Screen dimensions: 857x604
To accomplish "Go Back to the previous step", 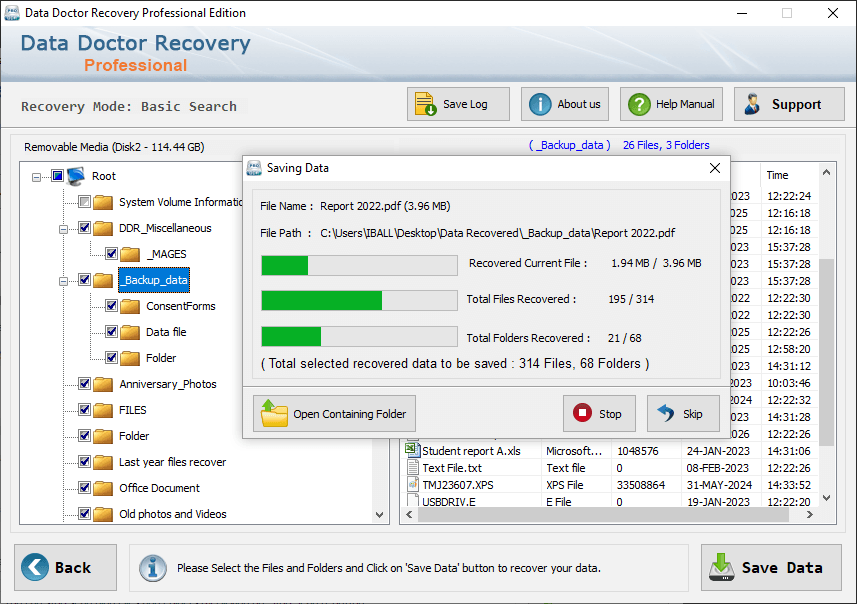I will (x=66, y=567).
